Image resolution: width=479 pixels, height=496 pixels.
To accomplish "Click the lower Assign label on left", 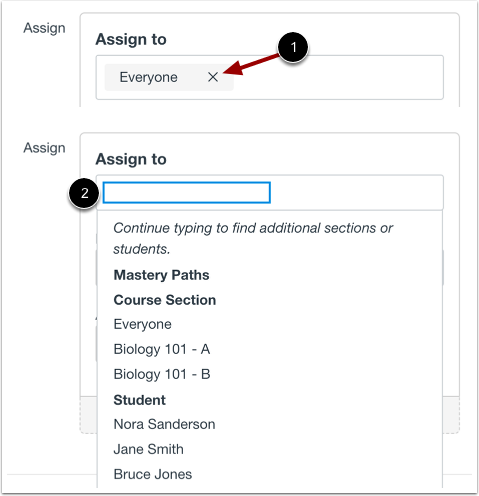I will pyautogui.click(x=44, y=148).
